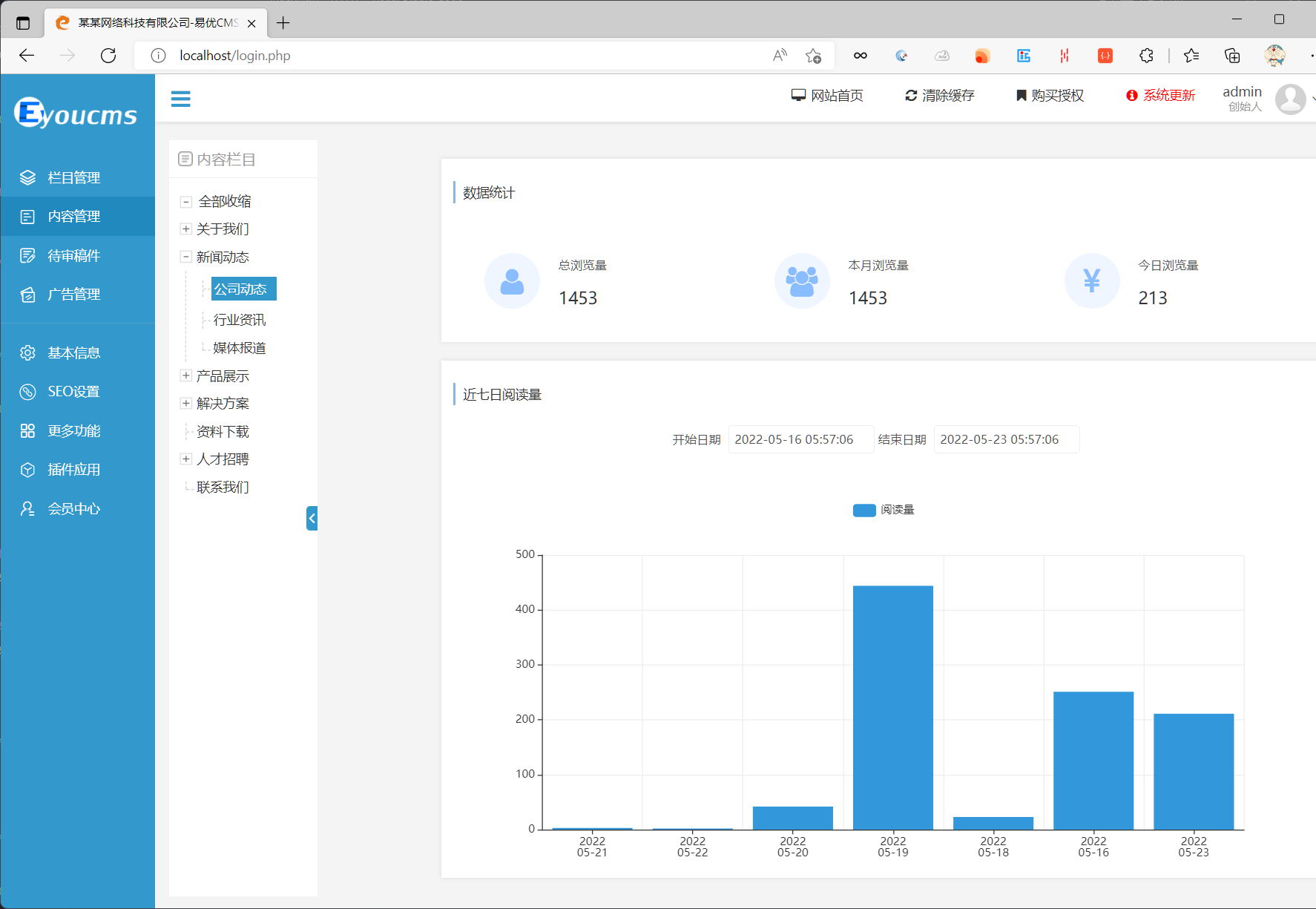Click the hamburger menu icon
The width and height of the screenshot is (1316, 909).
[x=180, y=99]
